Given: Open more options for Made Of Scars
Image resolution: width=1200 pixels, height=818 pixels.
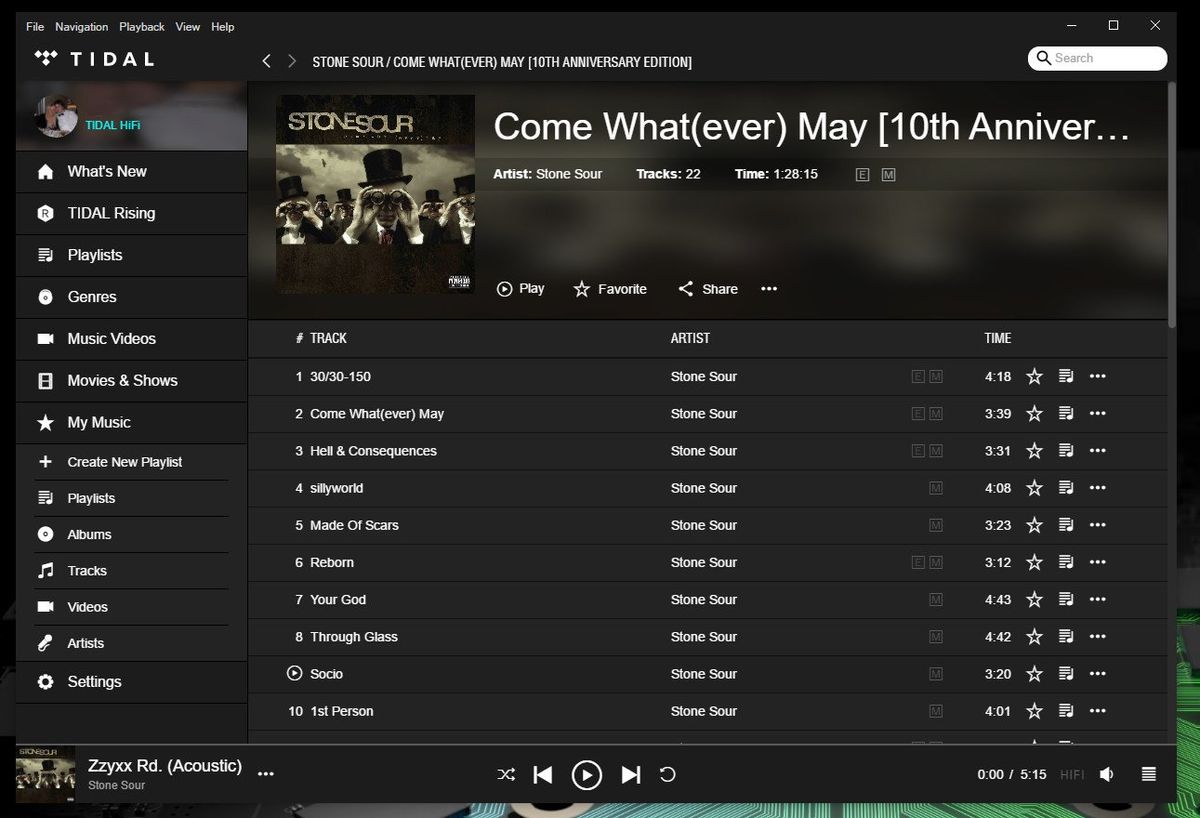Looking at the screenshot, I should point(1098,525).
